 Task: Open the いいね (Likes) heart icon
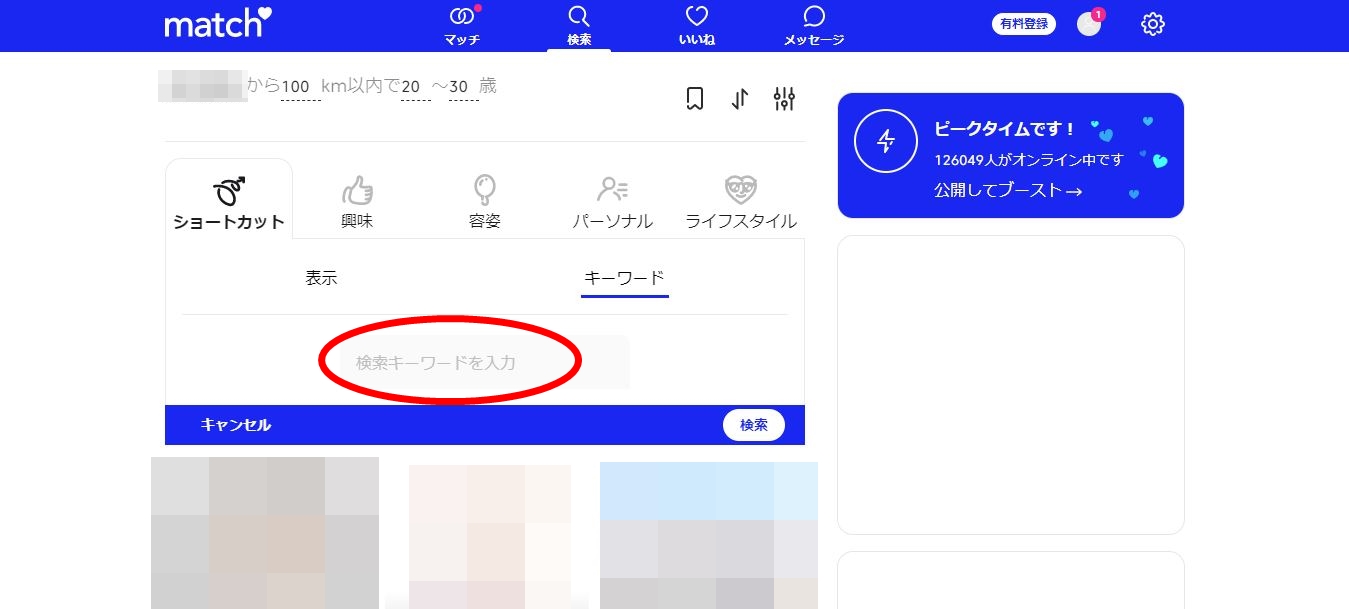point(696,17)
